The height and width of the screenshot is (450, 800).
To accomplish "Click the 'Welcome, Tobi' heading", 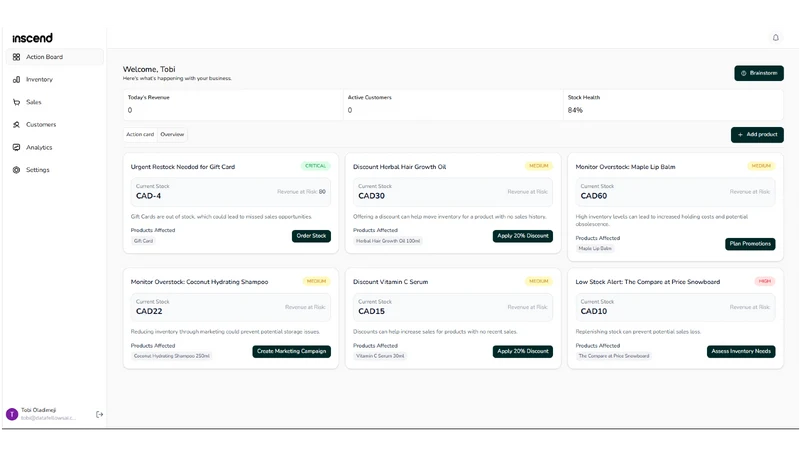I will point(149,69).
